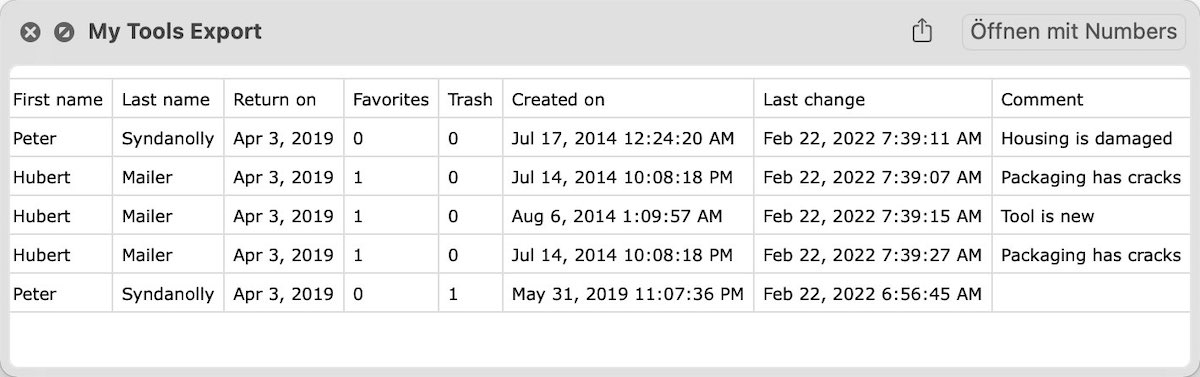Image resolution: width=1200 pixels, height=377 pixels.
Task: Click the 'Return on' header cell
Action: (x=284, y=99)
